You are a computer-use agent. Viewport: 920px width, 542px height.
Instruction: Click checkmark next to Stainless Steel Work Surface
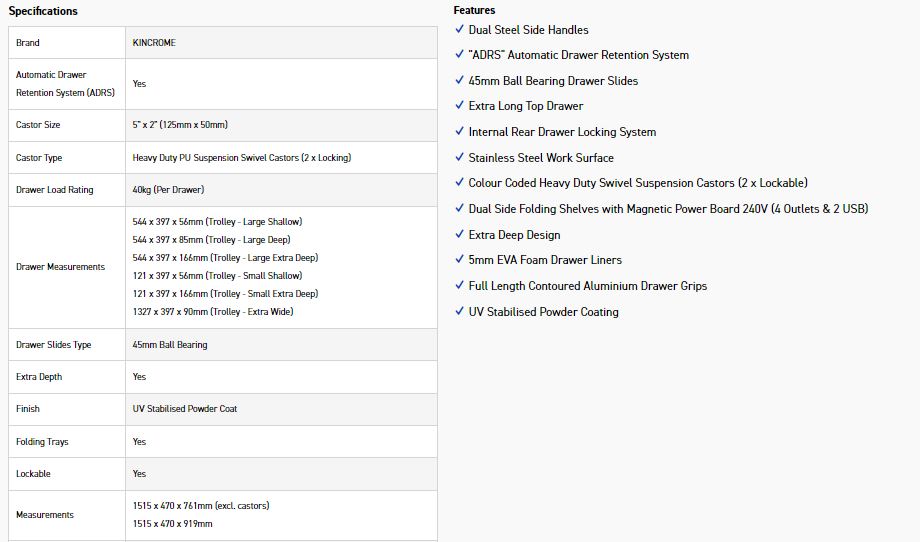pyautogui.click(x=459, y=157)
